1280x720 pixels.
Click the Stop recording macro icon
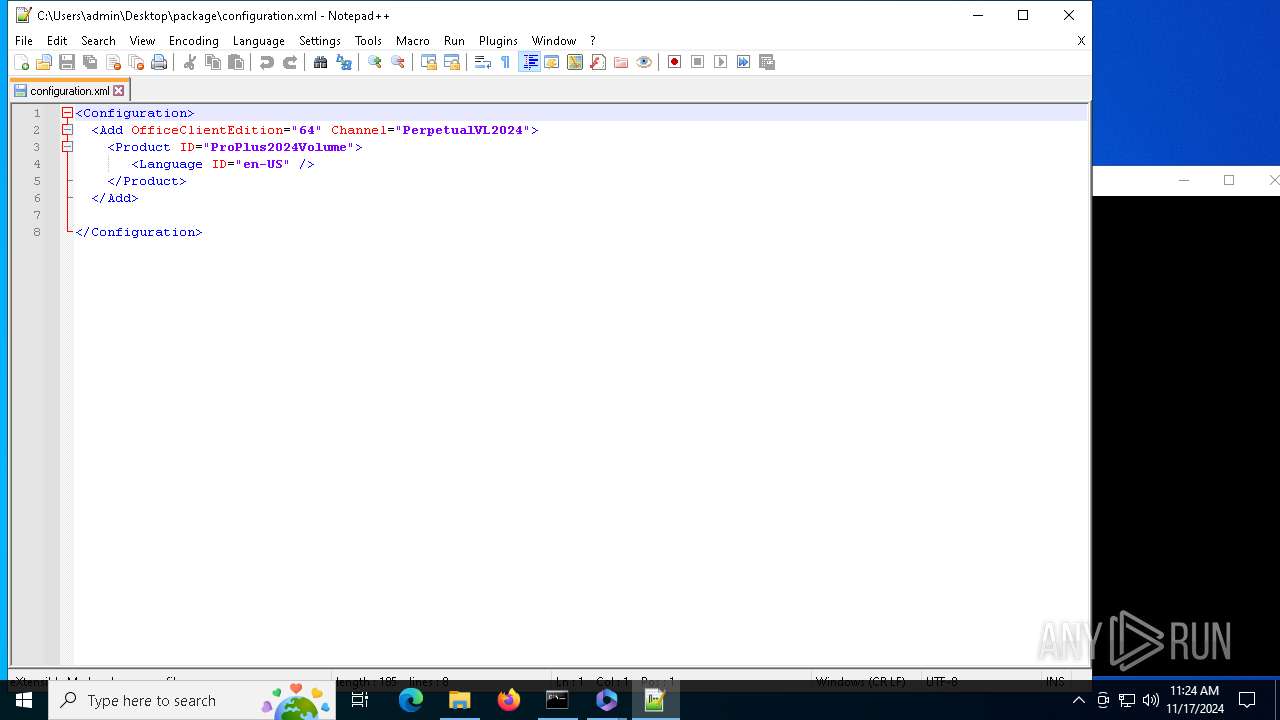click(698, 62)
